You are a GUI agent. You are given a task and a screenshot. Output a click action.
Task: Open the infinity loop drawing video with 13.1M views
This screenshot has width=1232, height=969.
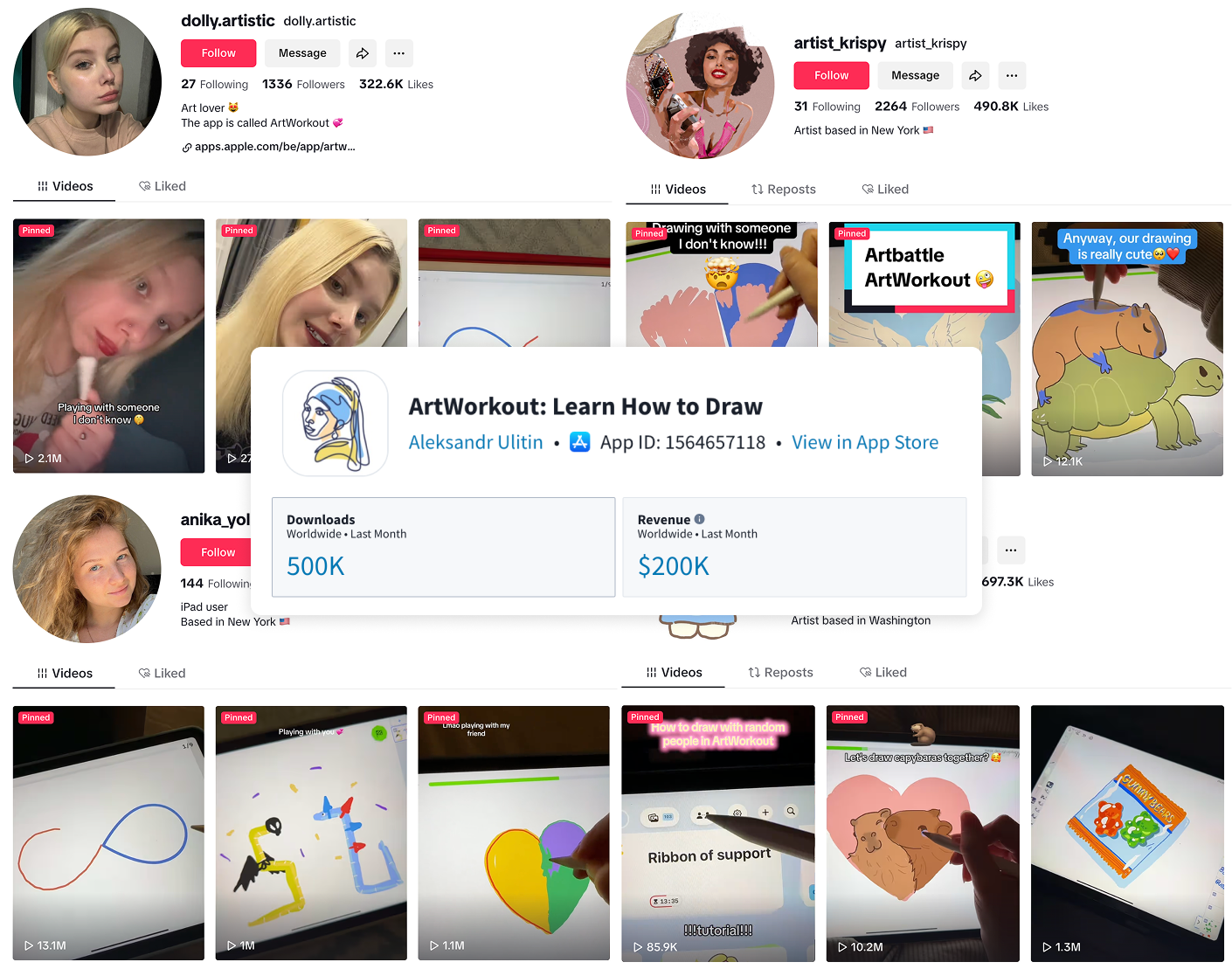(x=108, y=833)
